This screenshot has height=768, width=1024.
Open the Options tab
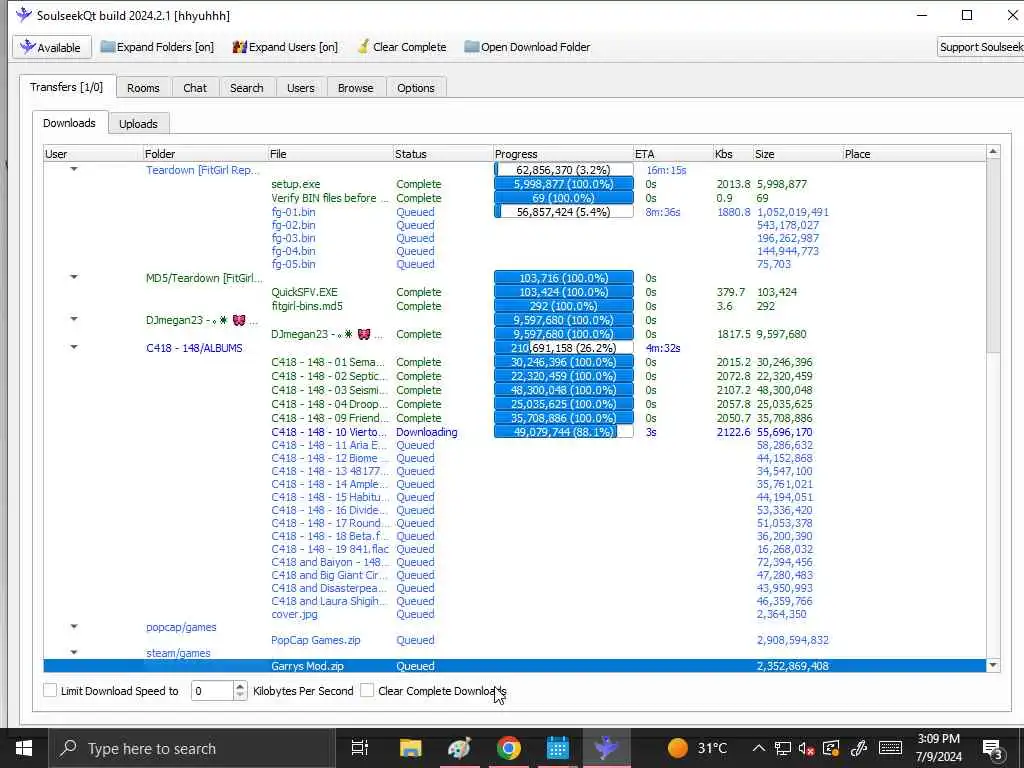click(x=415, y=88)
